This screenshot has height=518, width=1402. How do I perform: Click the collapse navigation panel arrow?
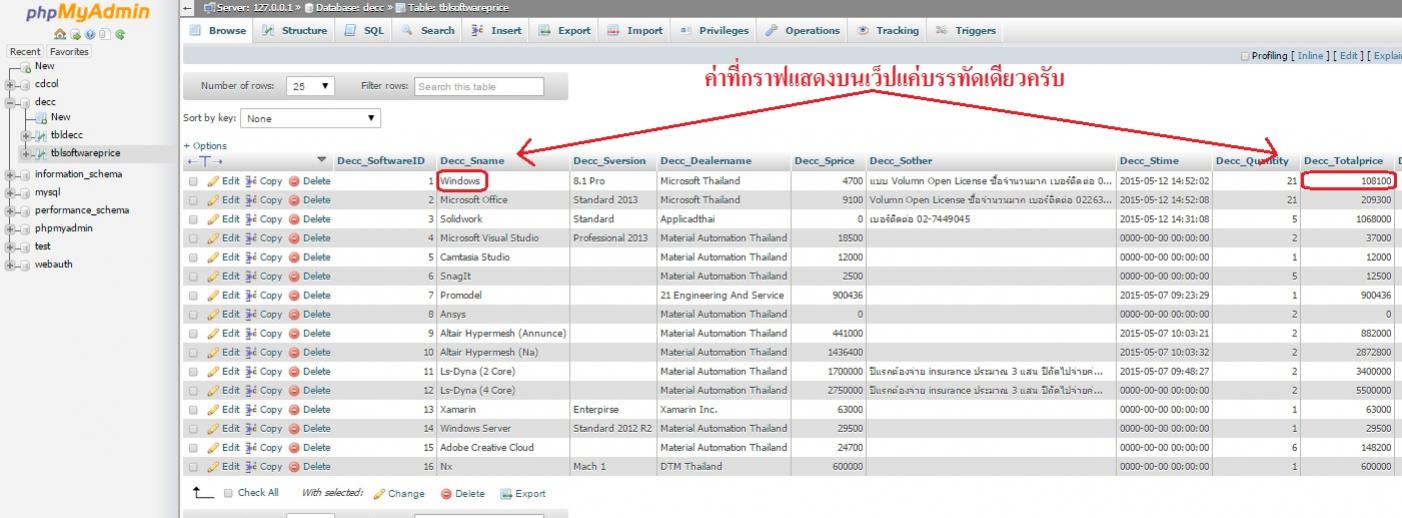189,8
